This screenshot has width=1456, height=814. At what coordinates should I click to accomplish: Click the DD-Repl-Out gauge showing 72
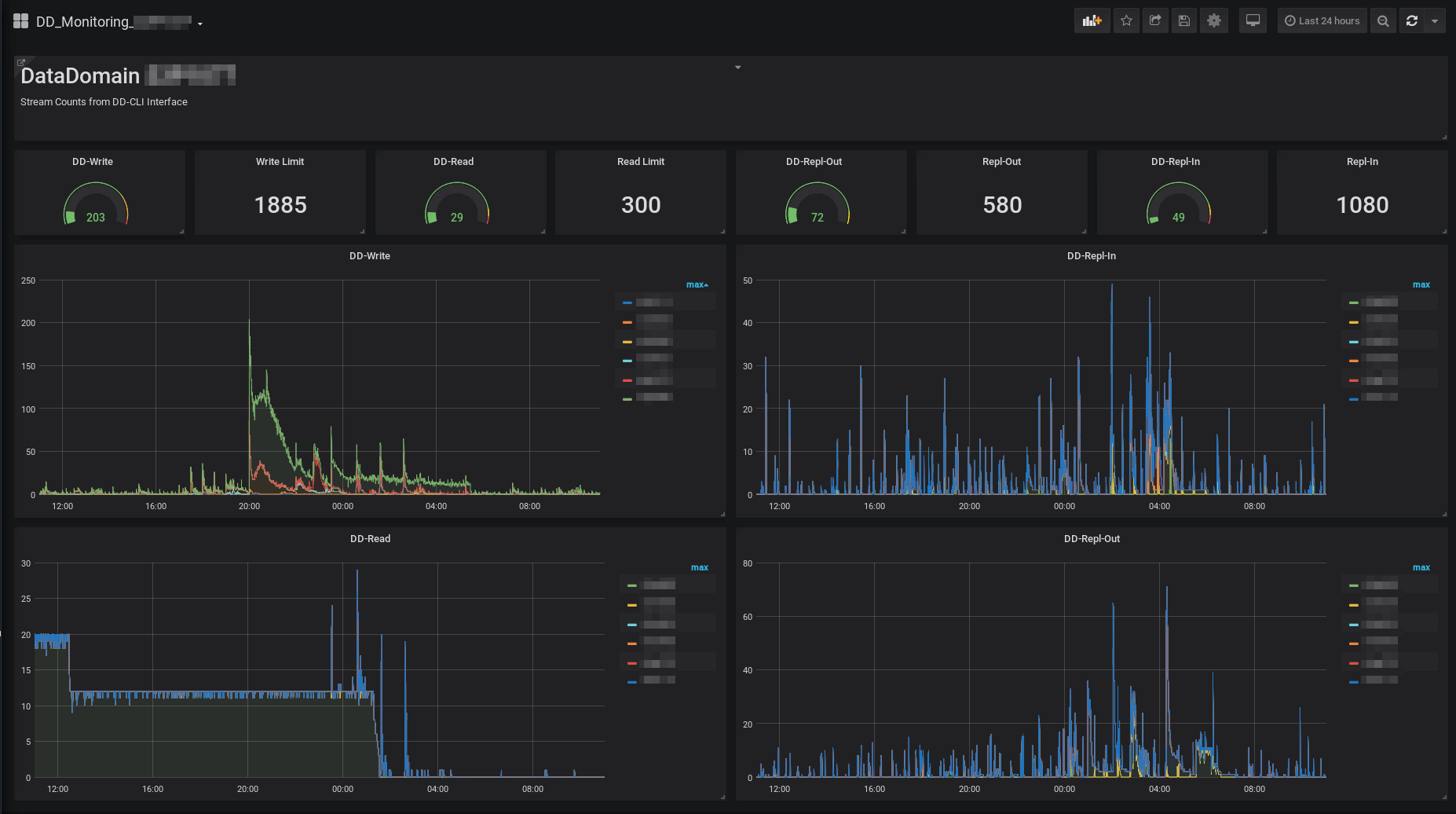[818, 204]
